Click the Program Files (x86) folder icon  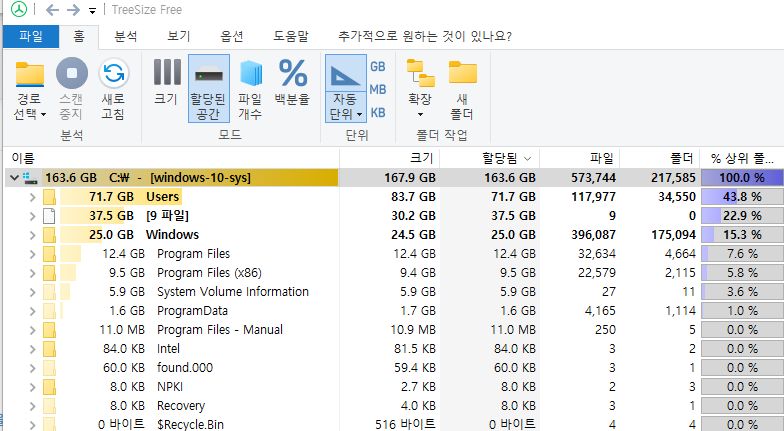[x=49, y=273]
